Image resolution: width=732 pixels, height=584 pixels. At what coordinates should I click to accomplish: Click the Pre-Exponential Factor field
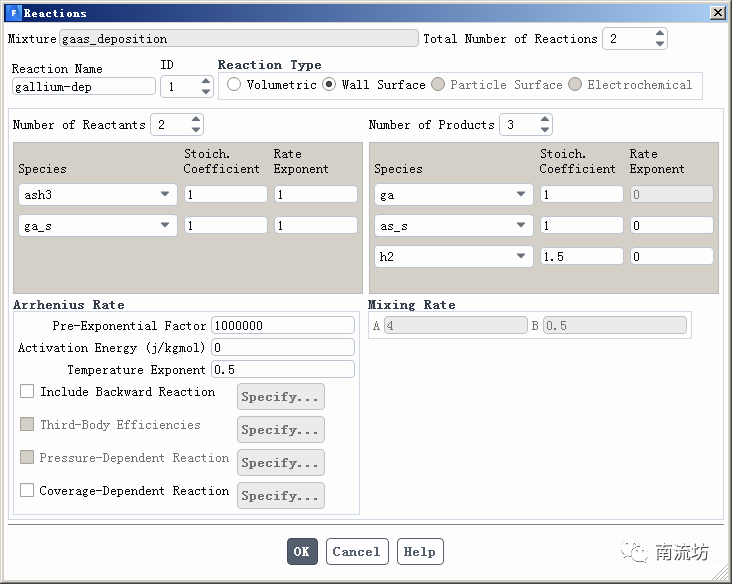[283, 325]
